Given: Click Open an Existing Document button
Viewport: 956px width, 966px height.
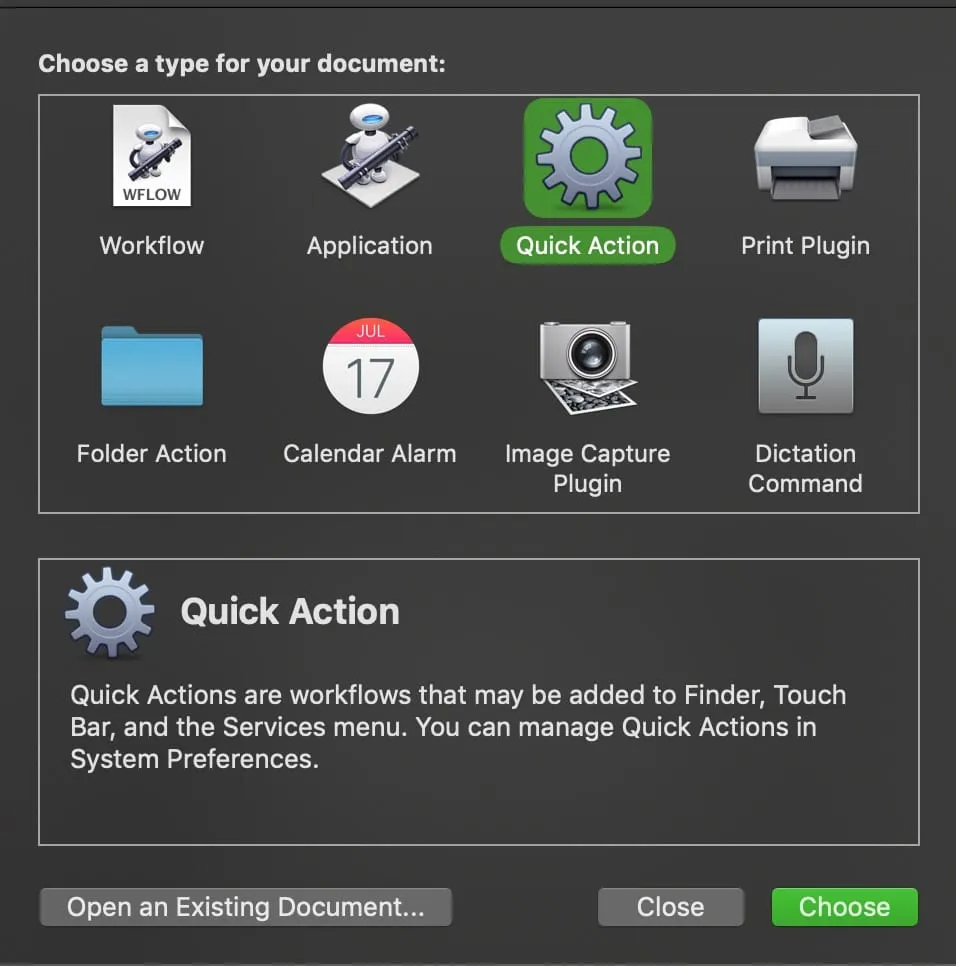Looking at the screenshot, I should (x=246, y=907).
